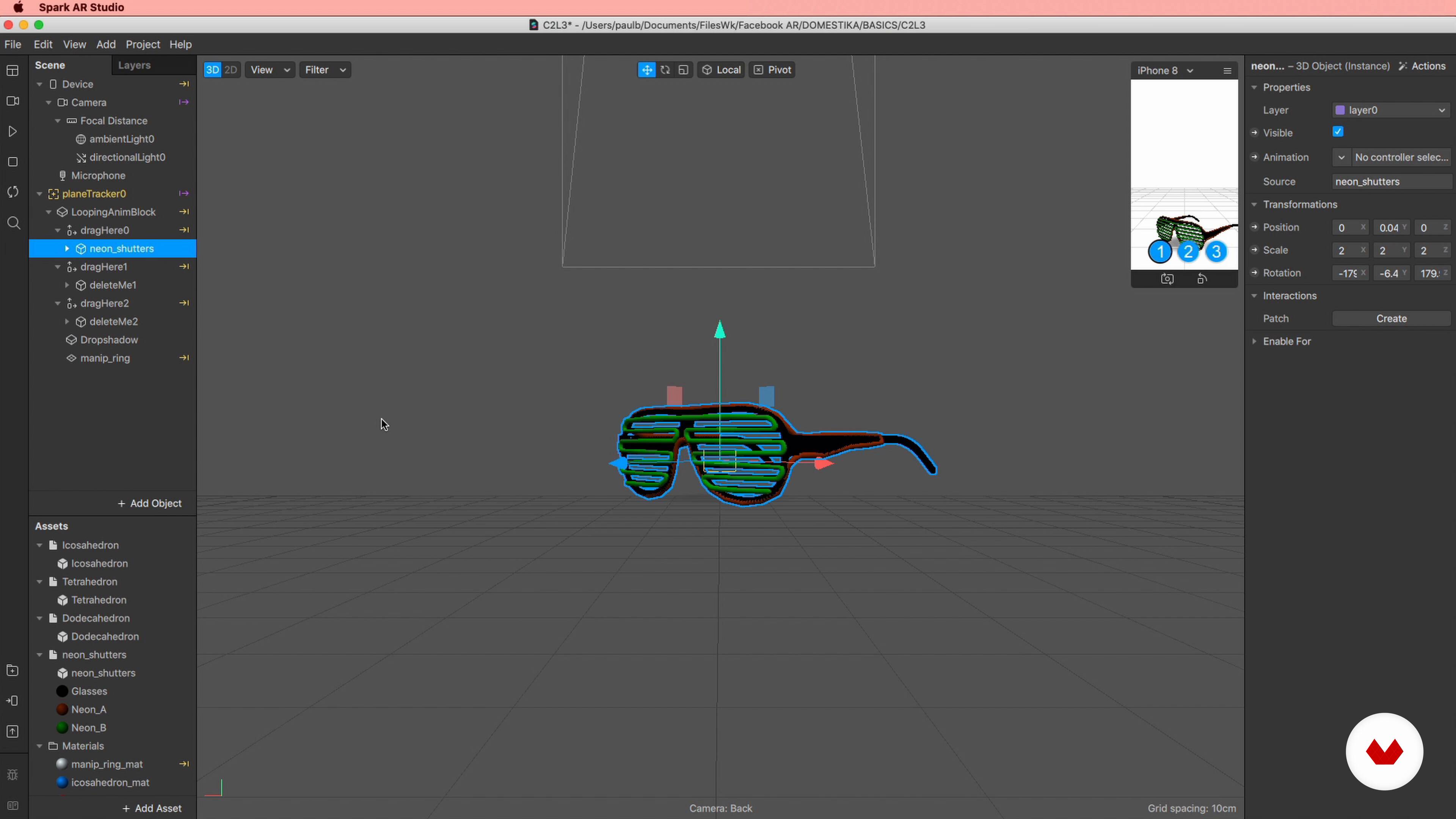
Task: Switch viewport to 2D mode
Action: (x=231, y=69)
